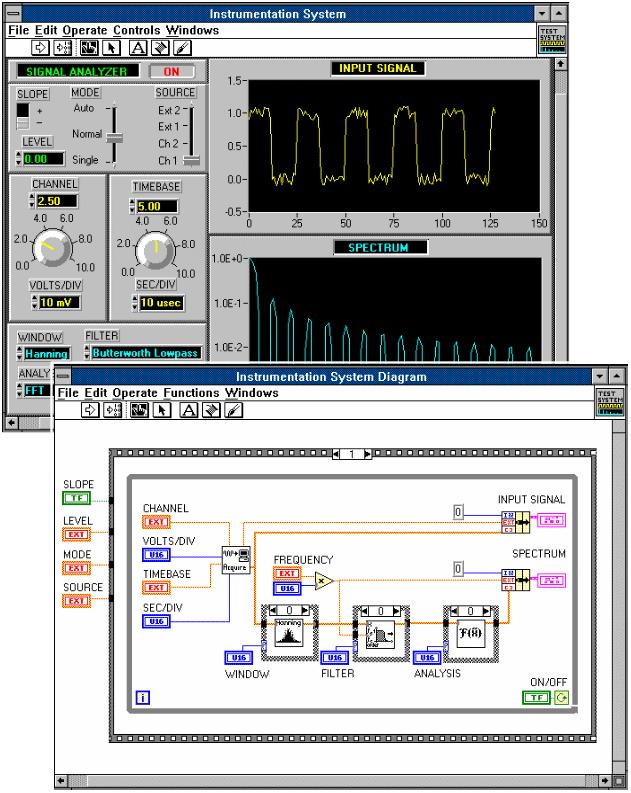
Task: Click SLOPE TF boolean terminal
Action: (x=76, y=498)
